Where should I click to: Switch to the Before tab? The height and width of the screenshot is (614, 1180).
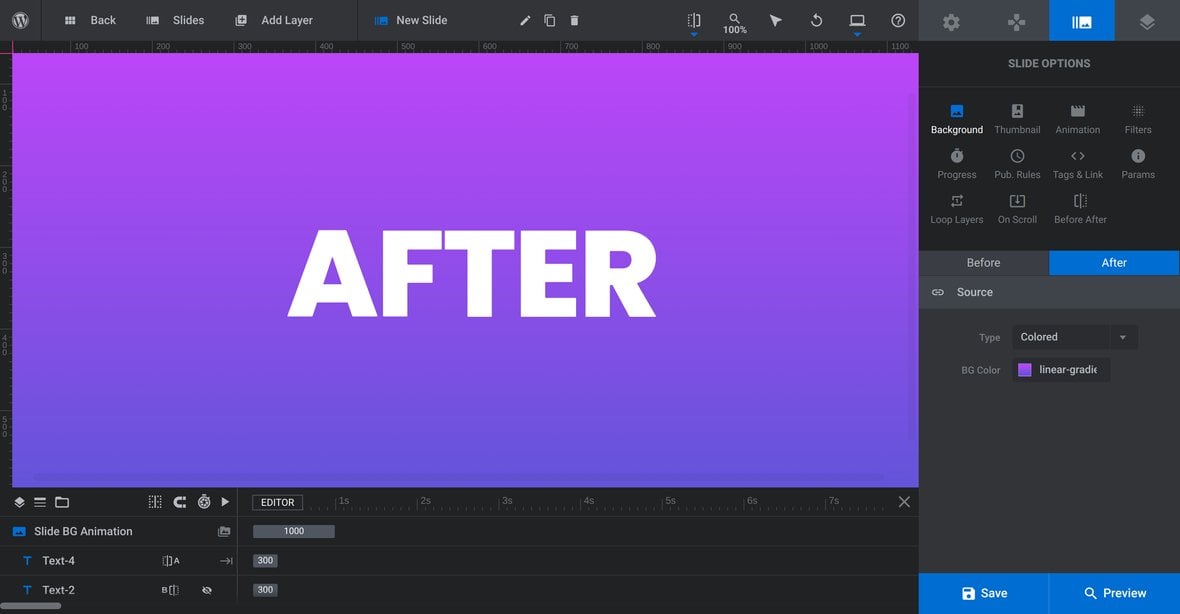[x=983, y=262]
